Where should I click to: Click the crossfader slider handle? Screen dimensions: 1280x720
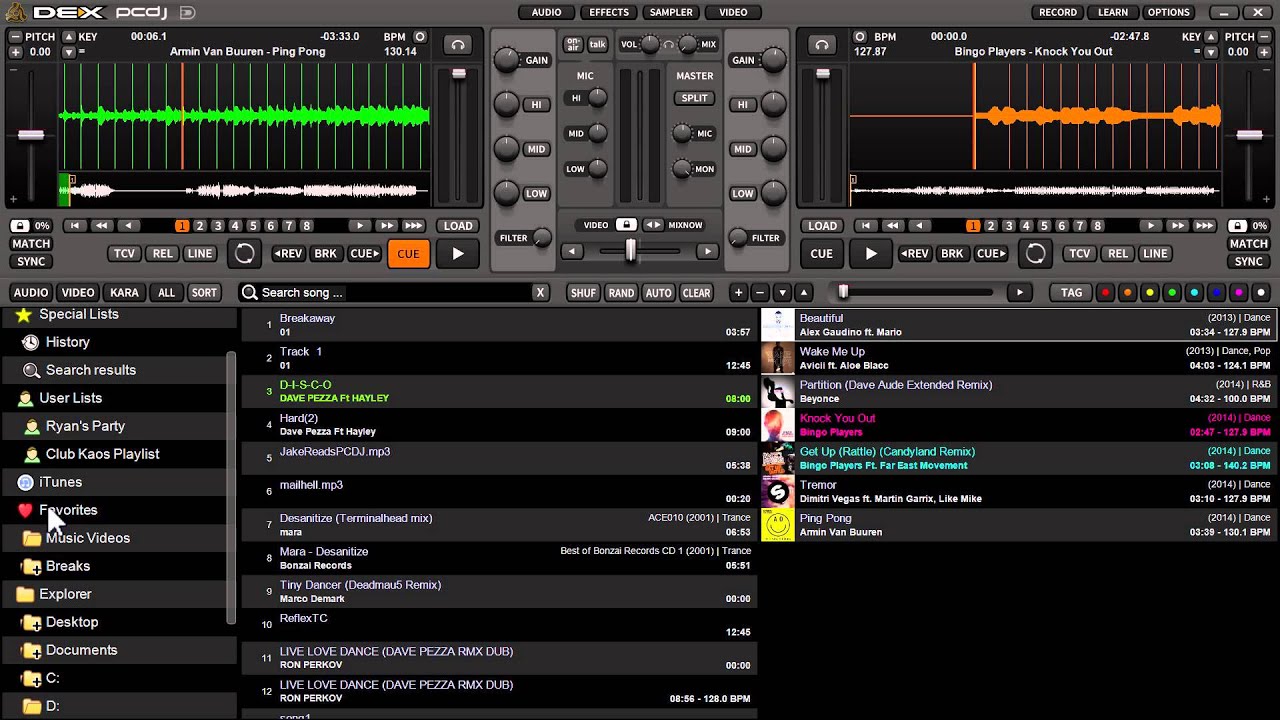(x=630, y=251)
